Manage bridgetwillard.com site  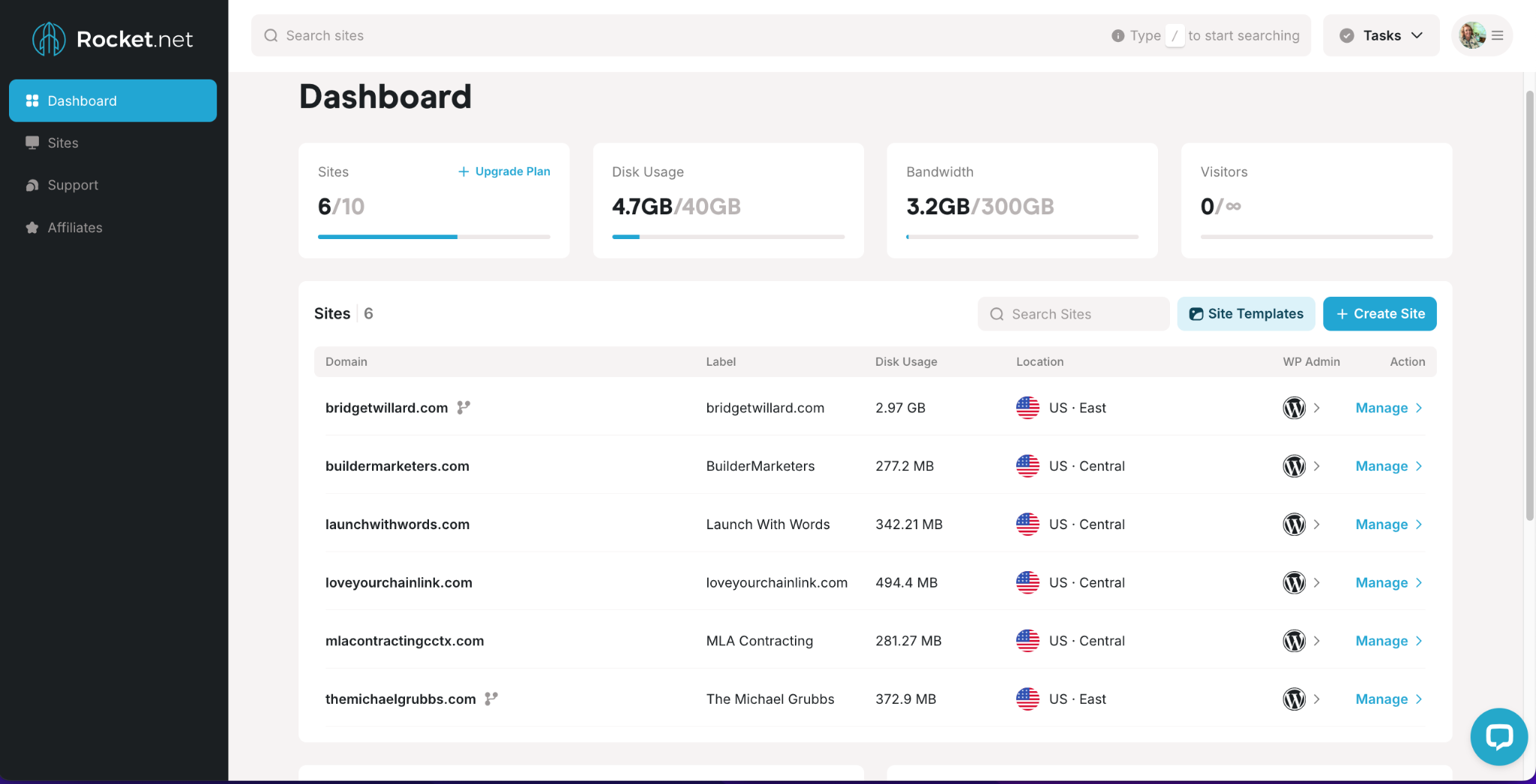click(1389, 408)
